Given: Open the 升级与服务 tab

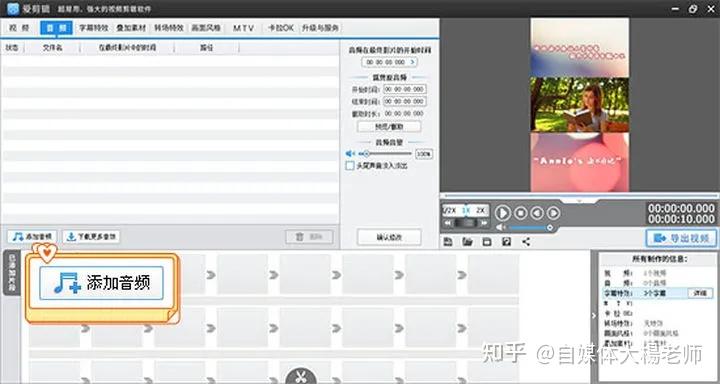Looking at the screenshot, I should click(320, 28).
